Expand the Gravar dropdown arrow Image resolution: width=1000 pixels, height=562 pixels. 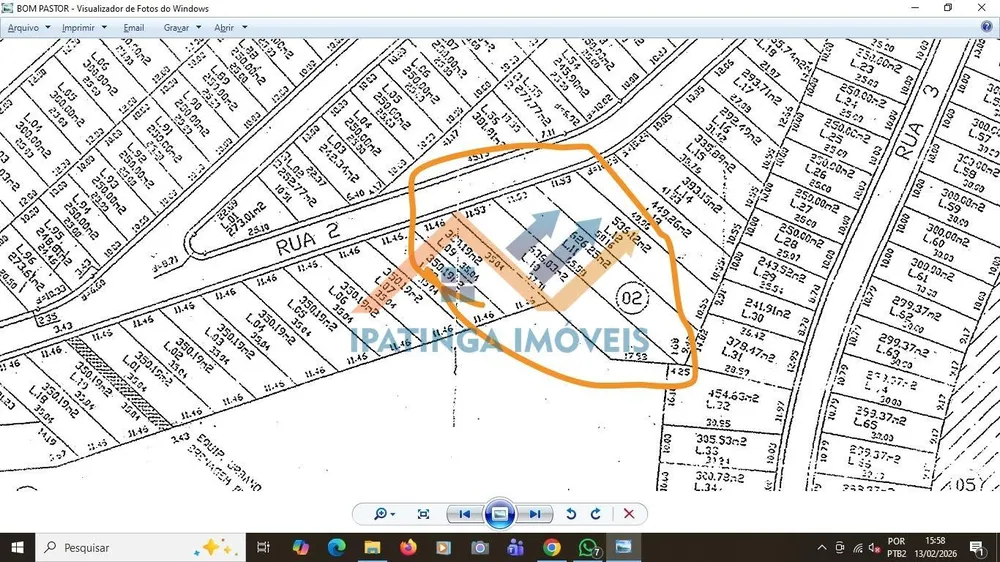(x=198, y=27)
